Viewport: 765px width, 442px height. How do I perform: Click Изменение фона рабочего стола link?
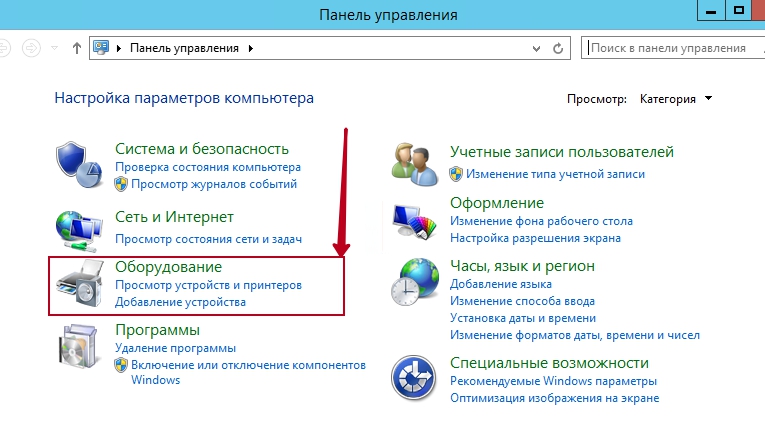(541, 221)
